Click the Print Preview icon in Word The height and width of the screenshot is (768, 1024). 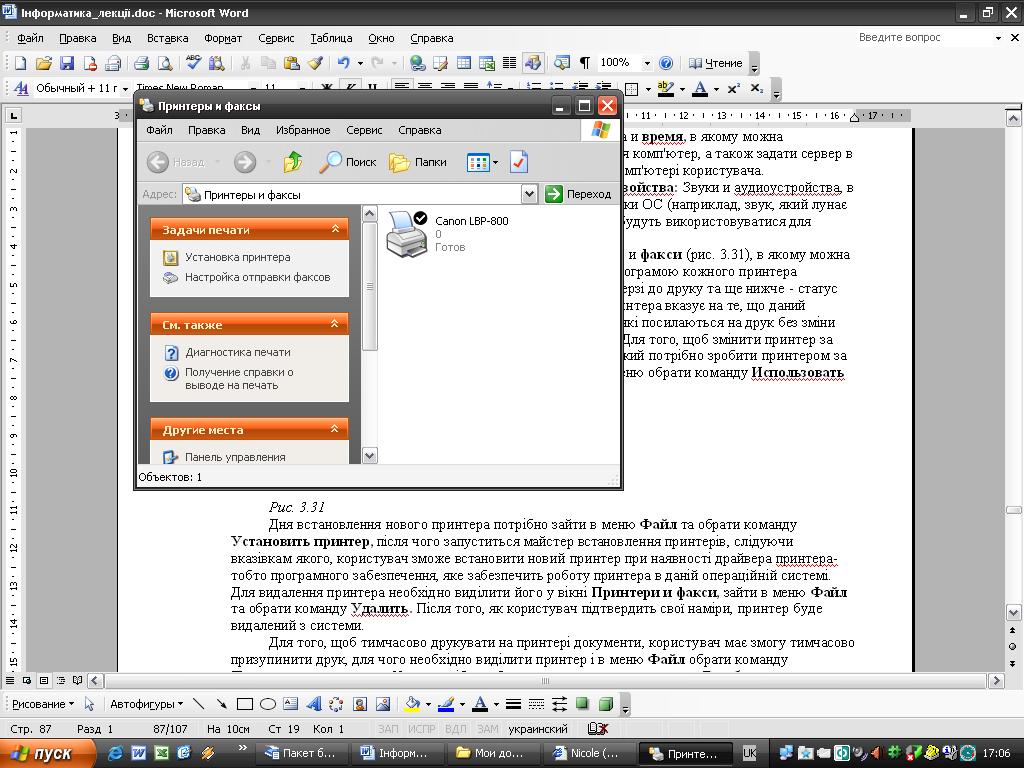(165, 63)
